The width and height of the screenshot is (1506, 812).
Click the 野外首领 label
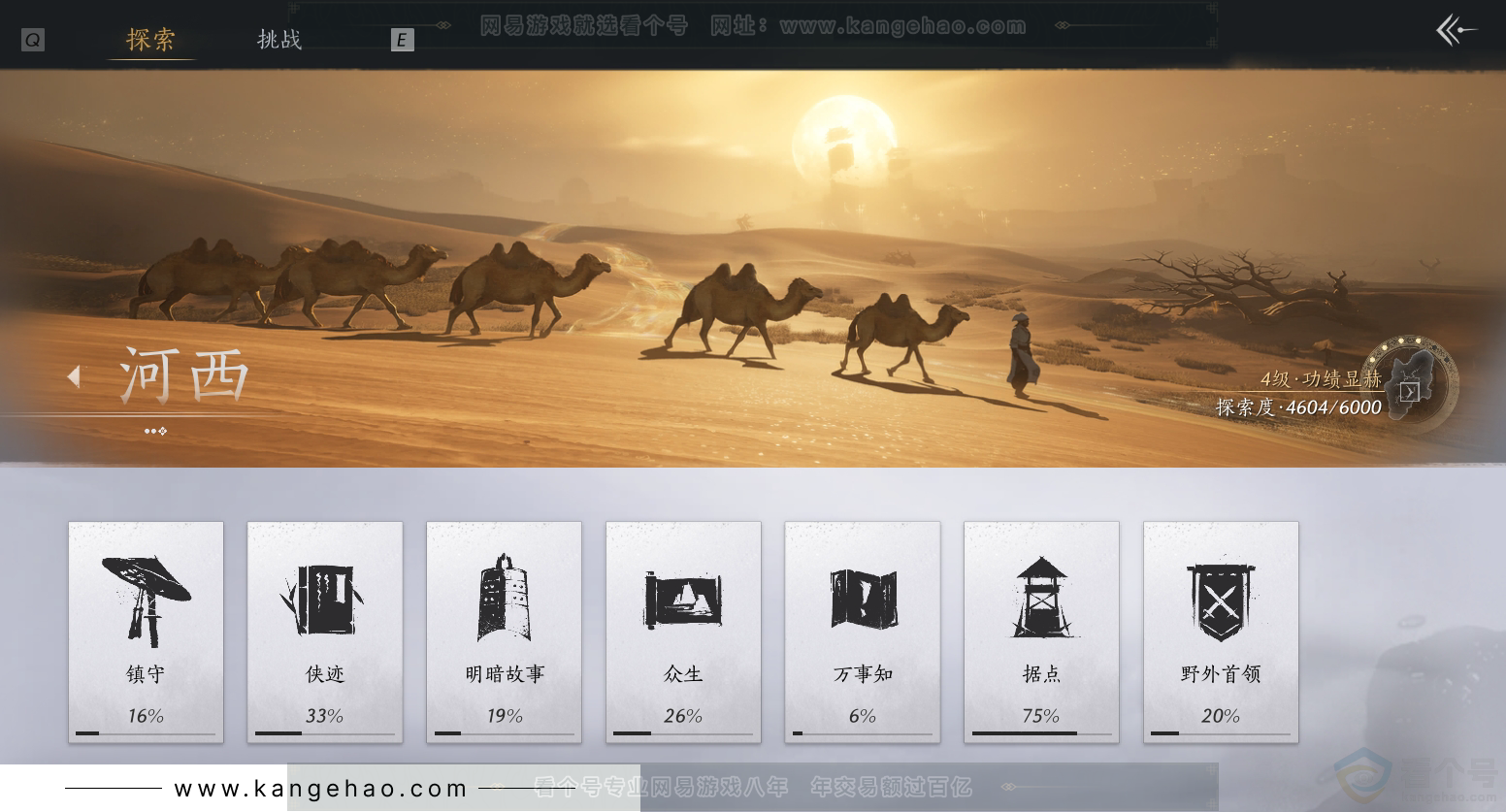click(x=1221, y=673)
